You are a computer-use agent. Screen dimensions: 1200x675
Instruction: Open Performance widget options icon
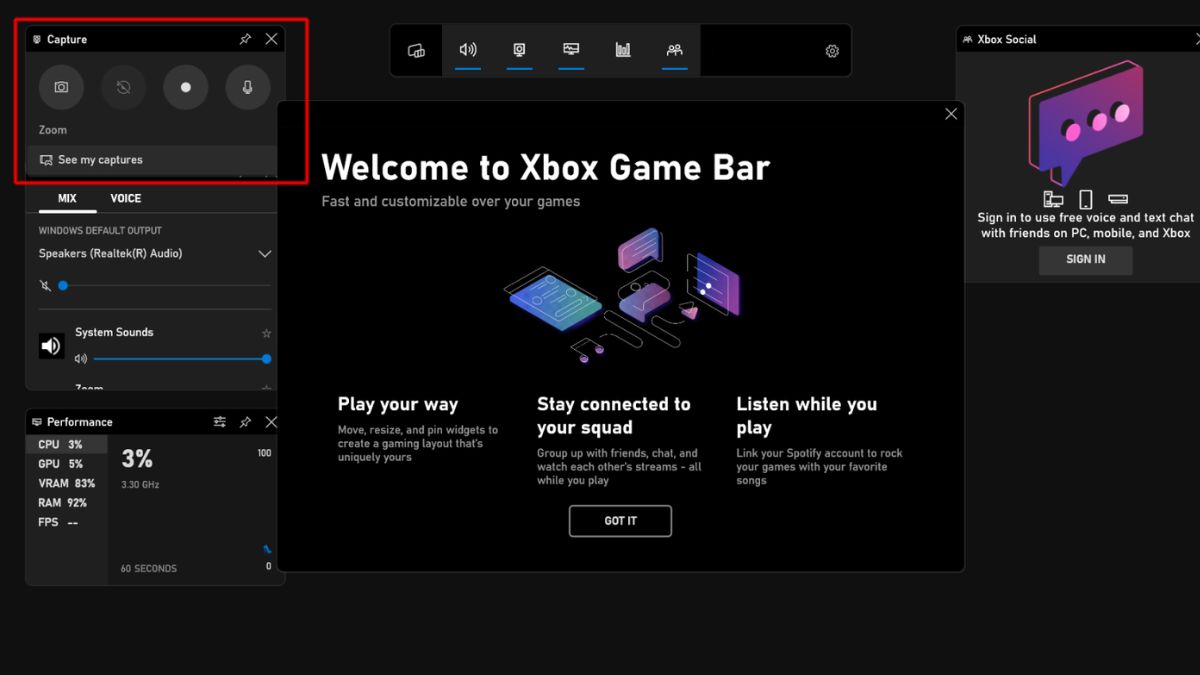pos(219,422)
